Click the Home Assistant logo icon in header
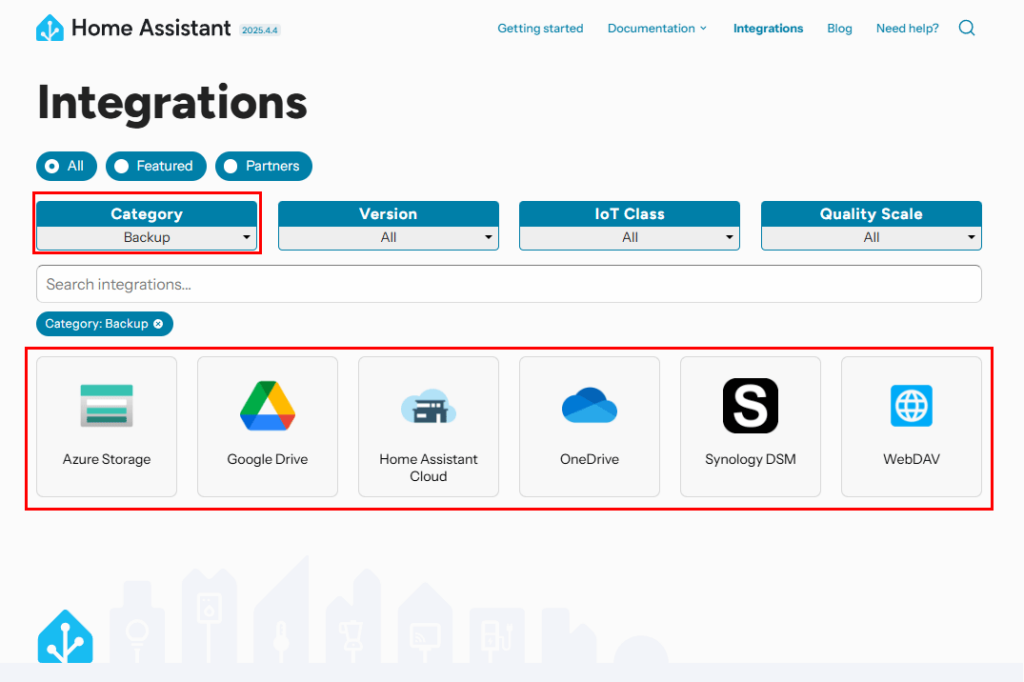 click(50, 28)
